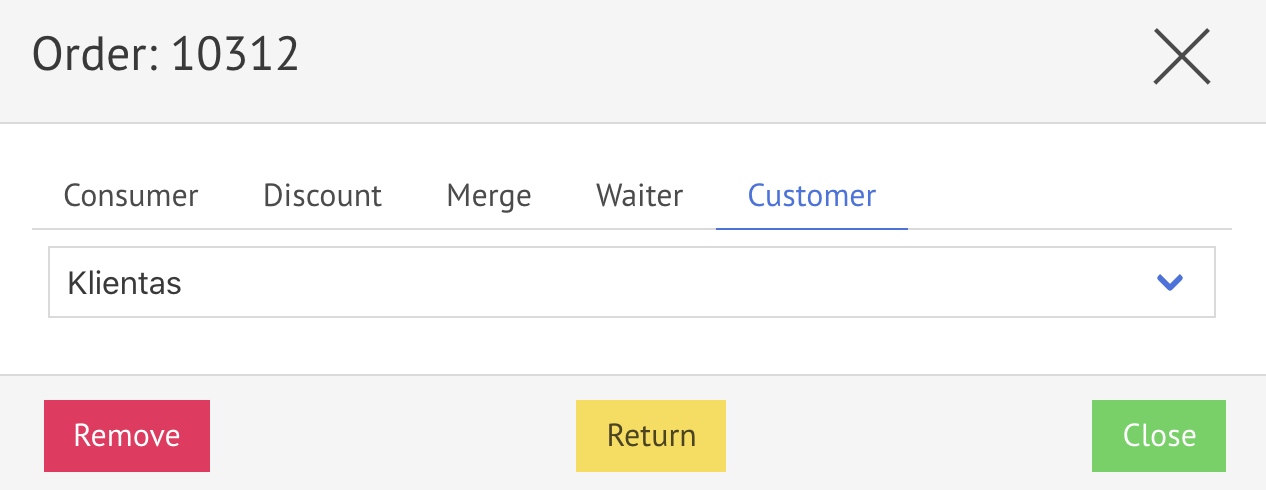This screenshot has height=490, width=1266.
Task: Click the blue chevron arrow icon
Action: (x=1169, y=283)
